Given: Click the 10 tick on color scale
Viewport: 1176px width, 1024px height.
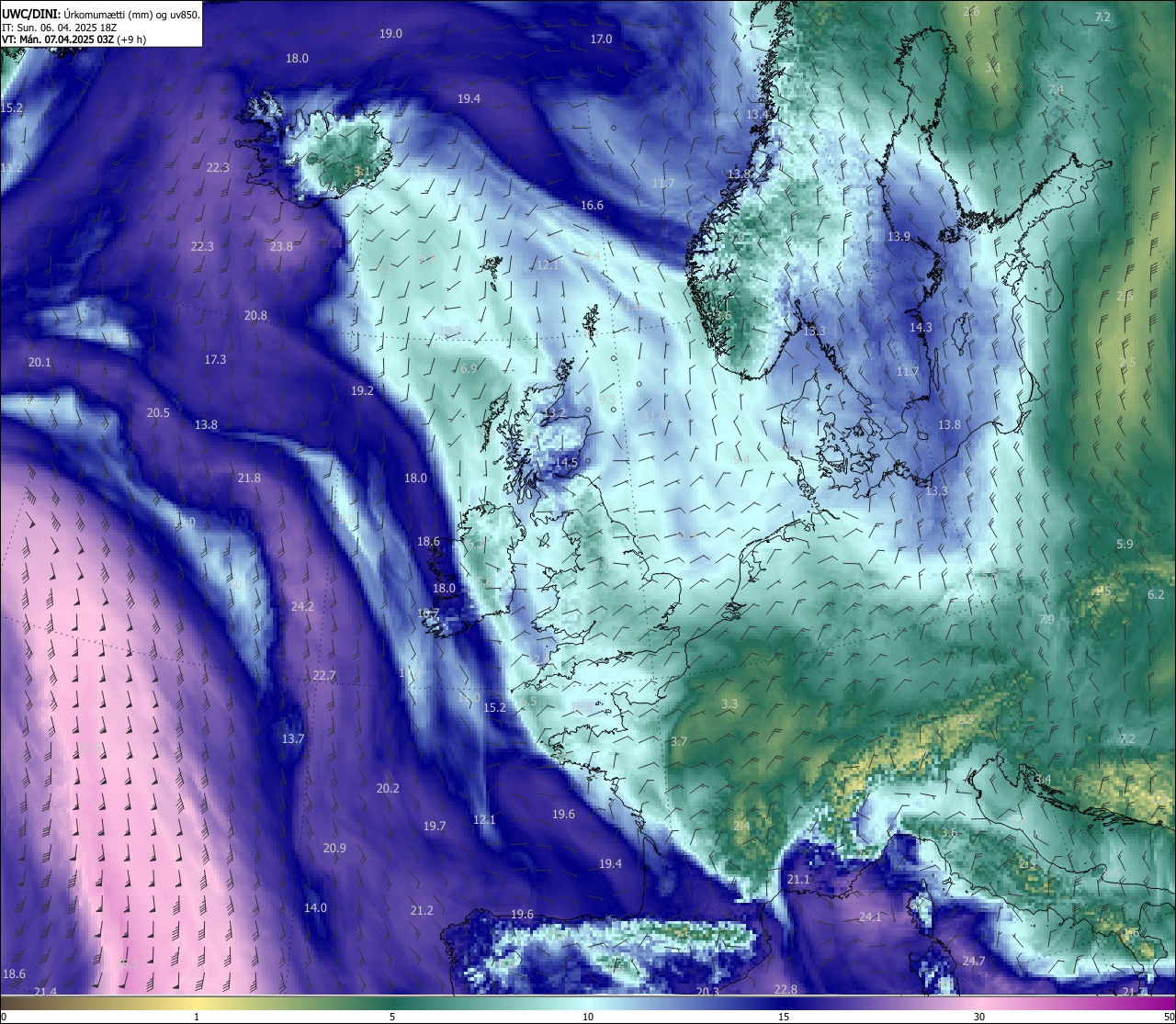Looking at the screenshot, I should (588, 1017).
